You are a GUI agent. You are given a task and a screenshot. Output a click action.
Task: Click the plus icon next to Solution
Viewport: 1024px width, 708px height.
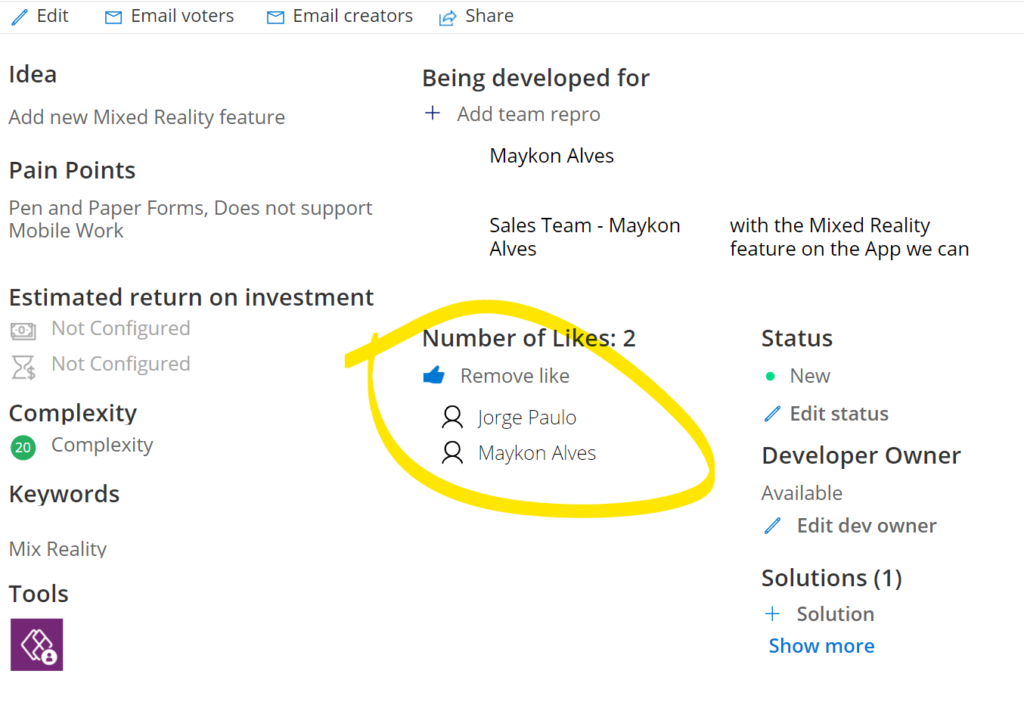(x=772, y=614)
